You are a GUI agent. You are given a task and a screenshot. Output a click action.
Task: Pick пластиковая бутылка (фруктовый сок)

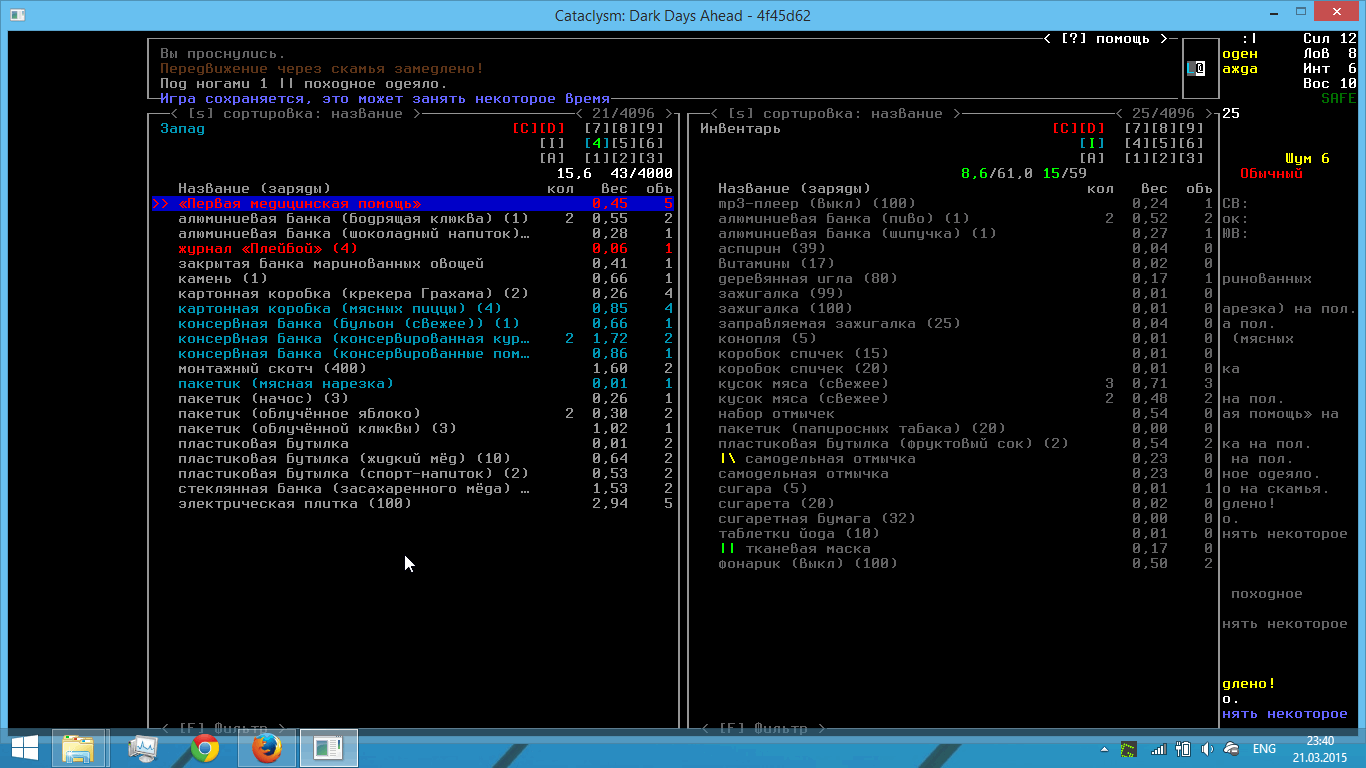(953, 444)
